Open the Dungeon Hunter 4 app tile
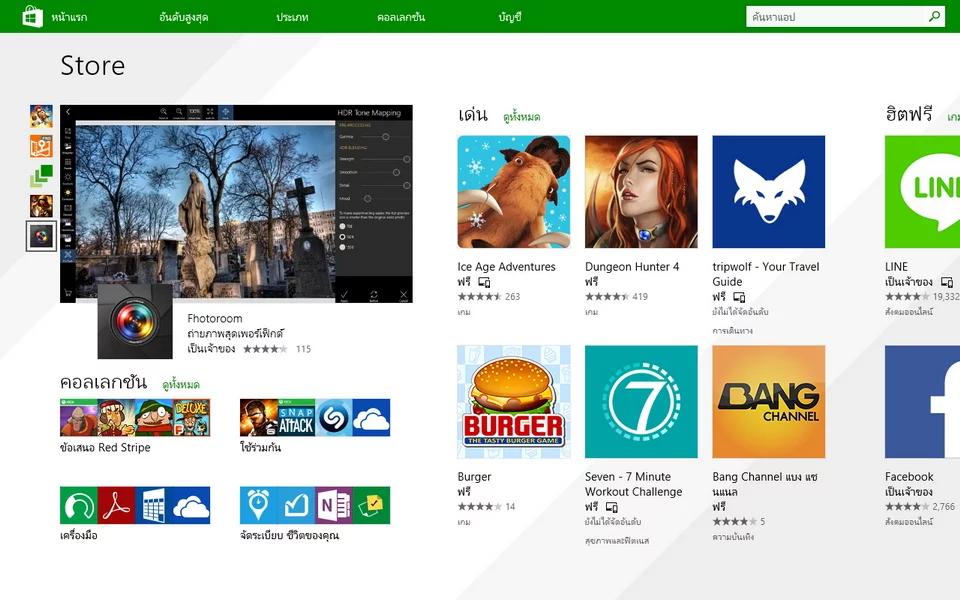 pyautogui.click(x=641, y=192)
